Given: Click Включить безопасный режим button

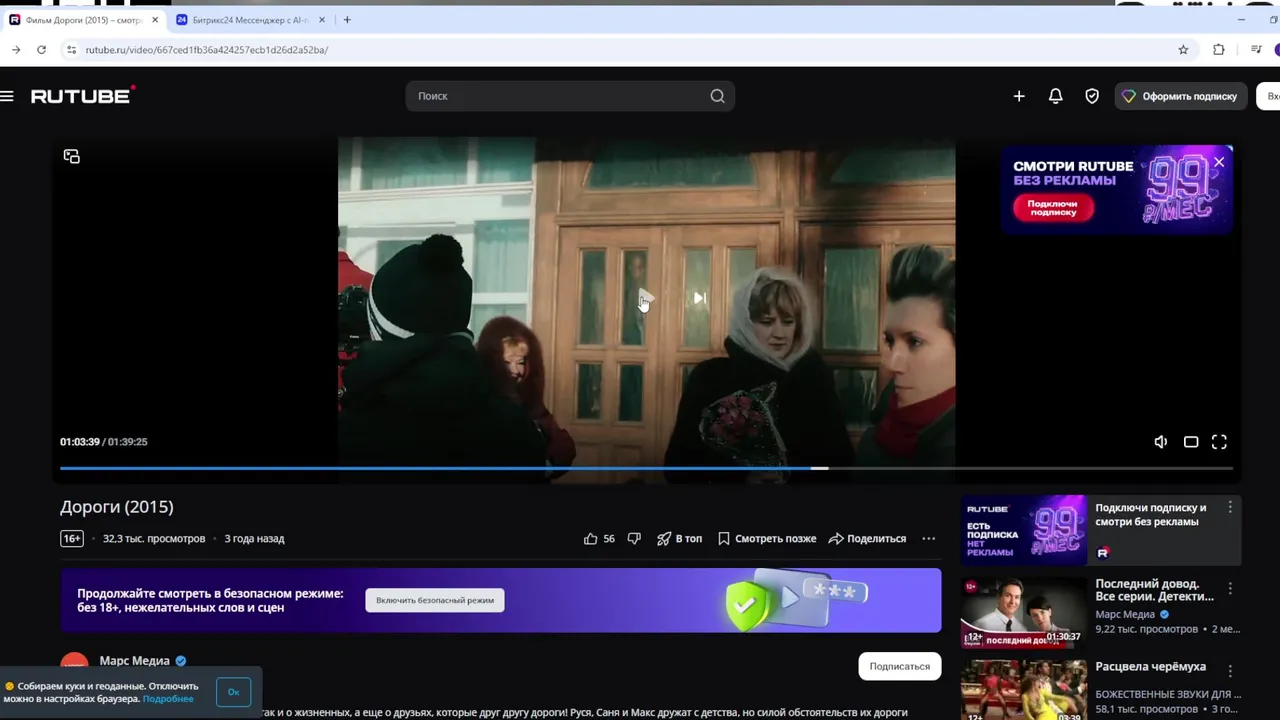Looking at the screenshot, I should (x=435, y=600).
